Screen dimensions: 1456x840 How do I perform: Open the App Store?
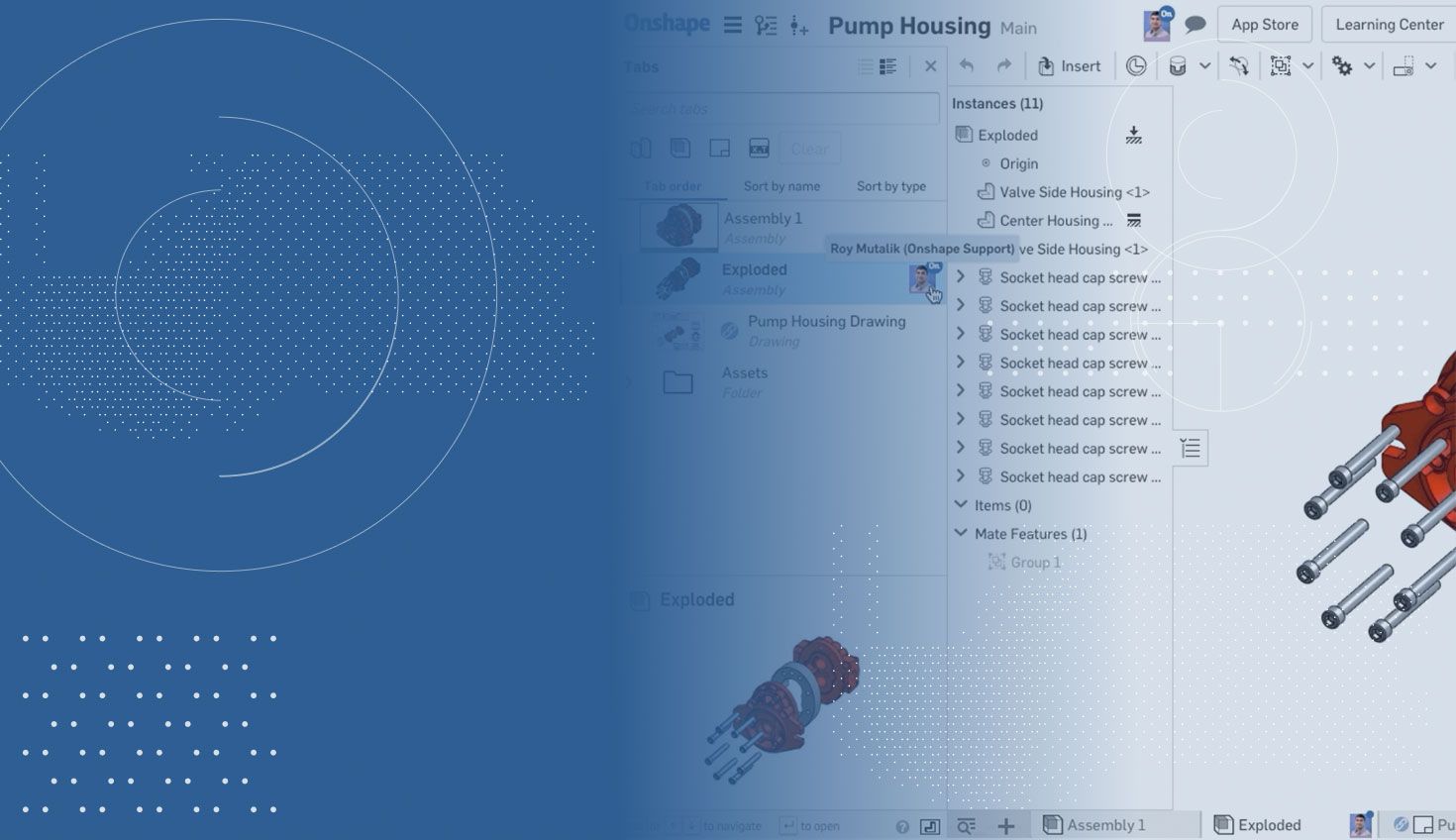(x=1264, y=25)
